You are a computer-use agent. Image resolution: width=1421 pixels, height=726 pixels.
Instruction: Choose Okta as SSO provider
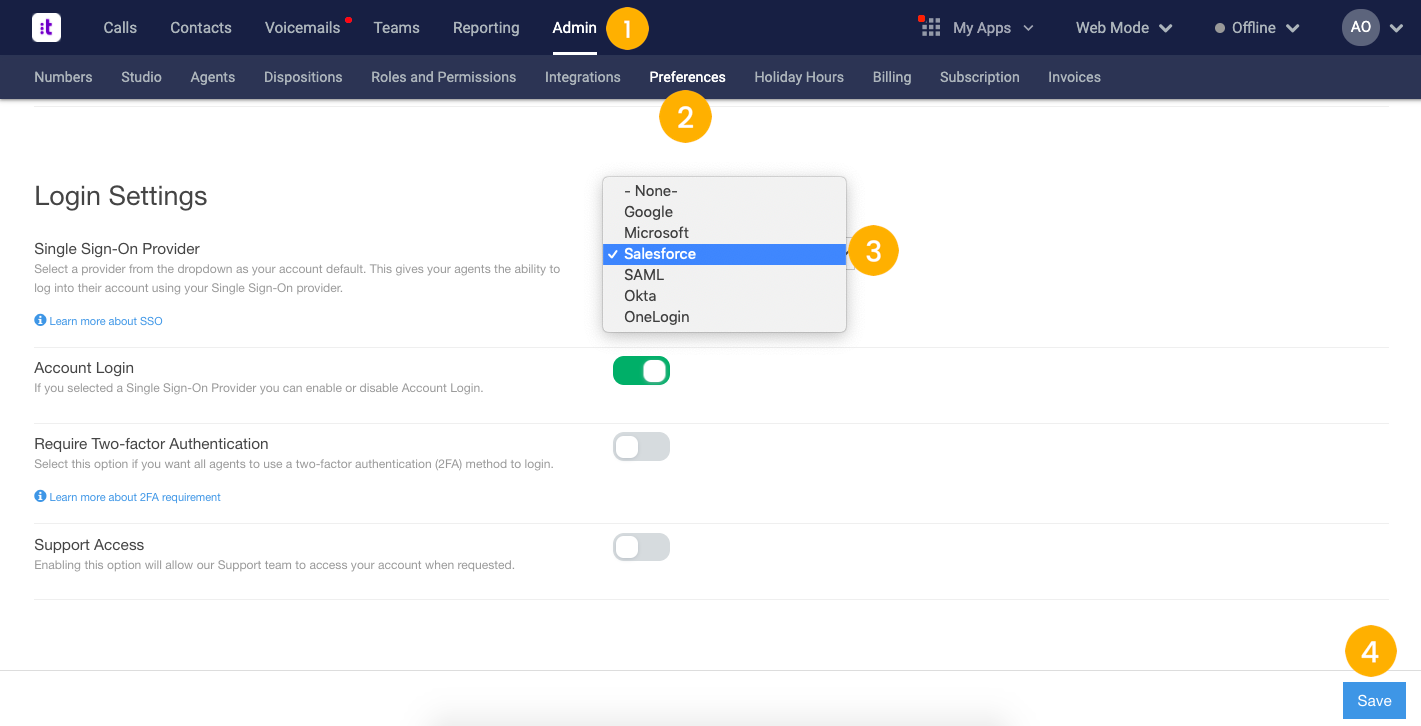(x=724, y=296)
